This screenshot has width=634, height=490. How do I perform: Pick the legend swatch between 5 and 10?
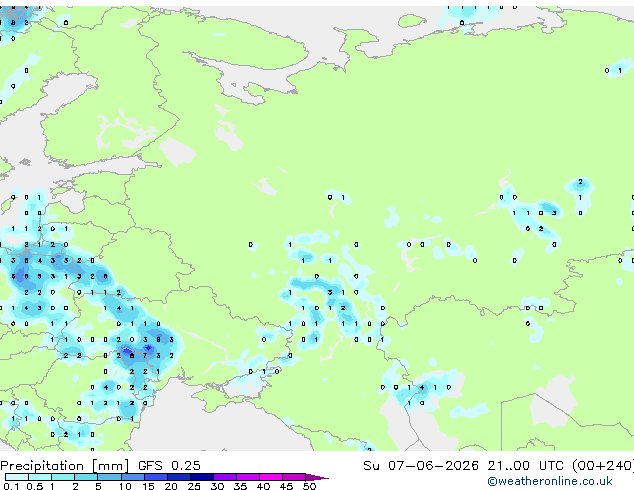click(x=109, y=477)
